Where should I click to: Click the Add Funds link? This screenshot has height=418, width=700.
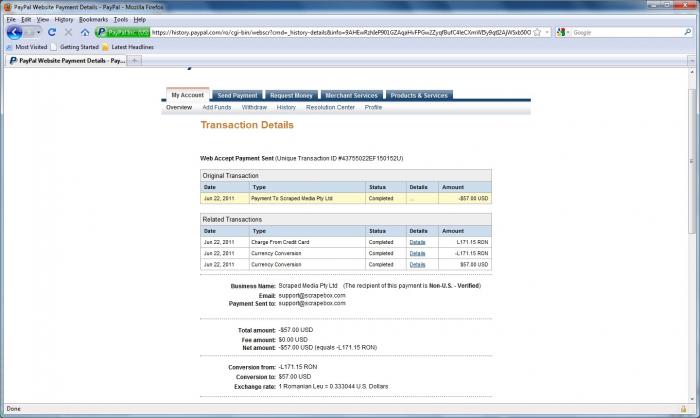(217, 107)
